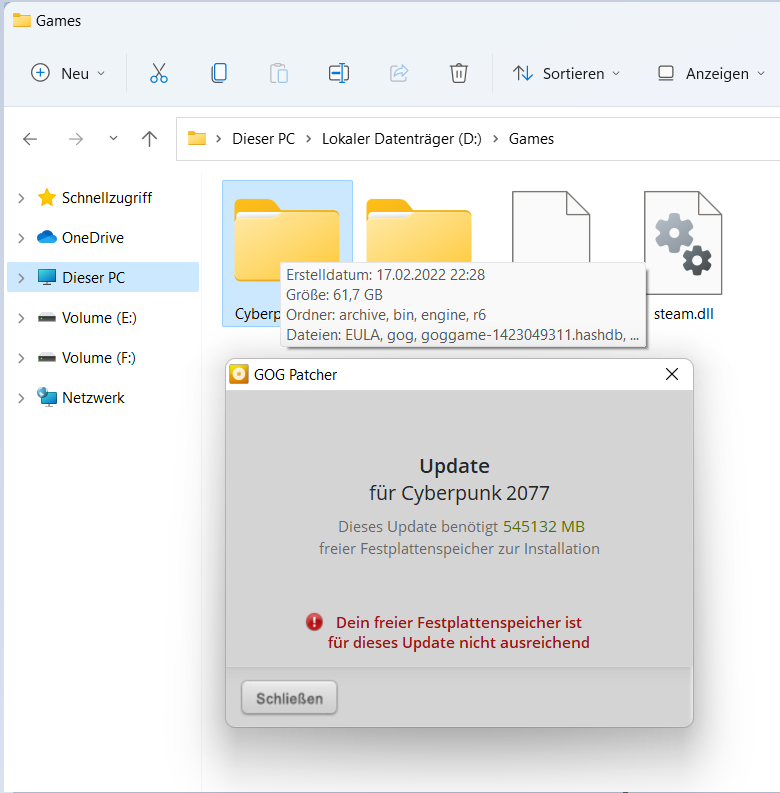Click the Games folder icon in title bar

(x=22, y=20)
